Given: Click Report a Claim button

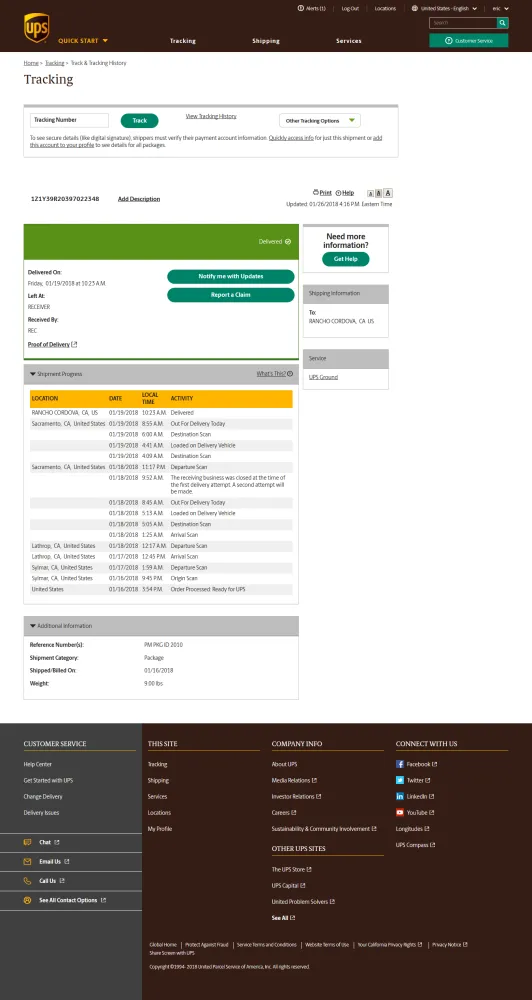Looking at the screenshot, I should pos(231,295).
